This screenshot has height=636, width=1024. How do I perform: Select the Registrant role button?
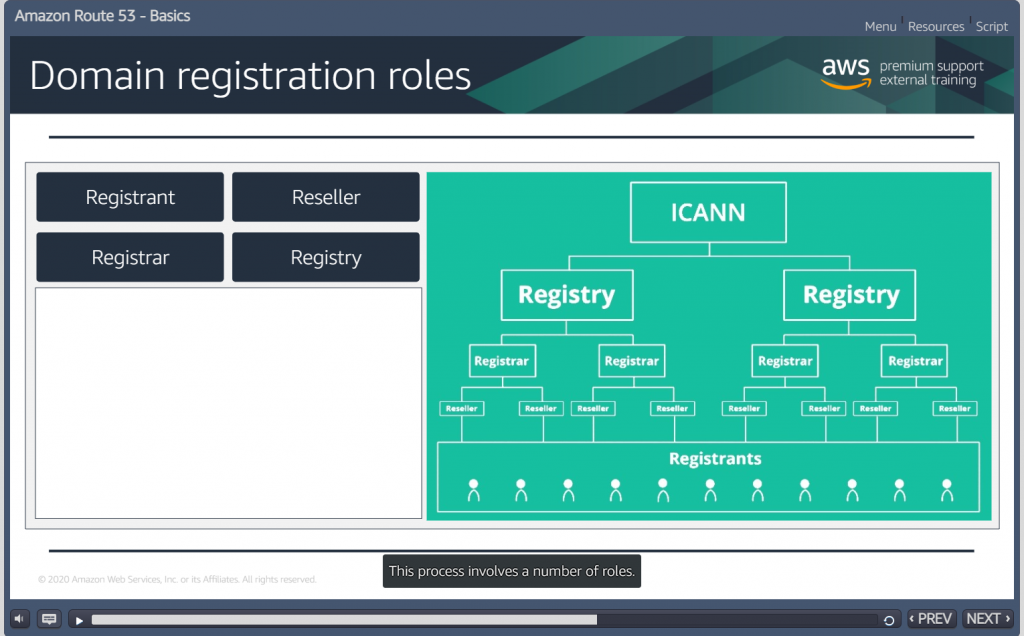tap(130, 197)
